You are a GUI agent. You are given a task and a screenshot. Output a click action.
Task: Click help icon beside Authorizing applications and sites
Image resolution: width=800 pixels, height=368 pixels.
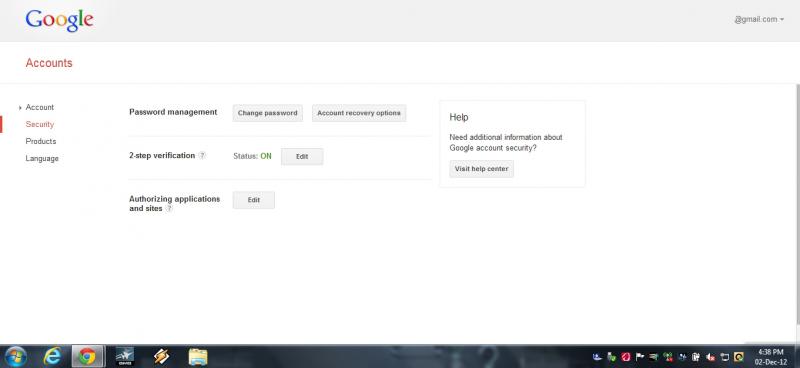(169, 209)
